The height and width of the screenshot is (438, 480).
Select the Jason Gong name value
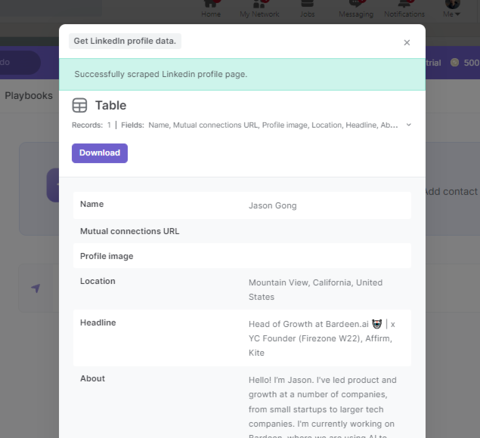click(x=272, y=206)
